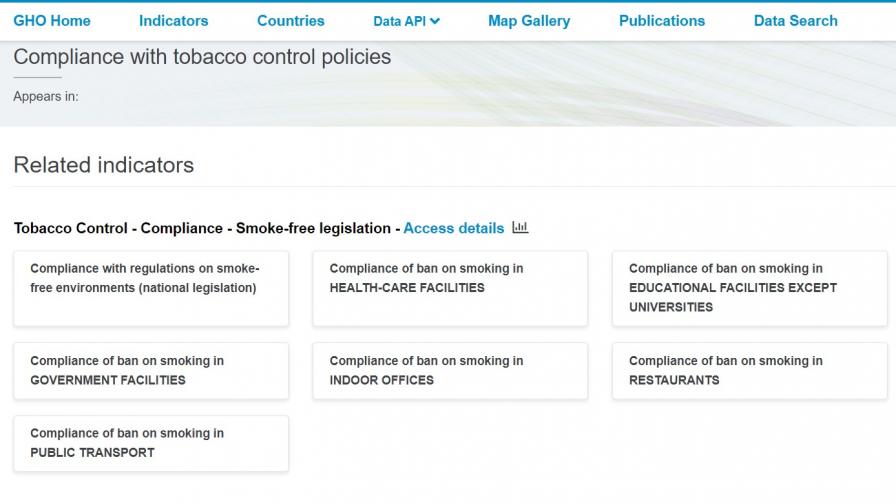Select Publications in the navigation bar
The height and width of the screenshot is (504, 896).
point(662,21)
